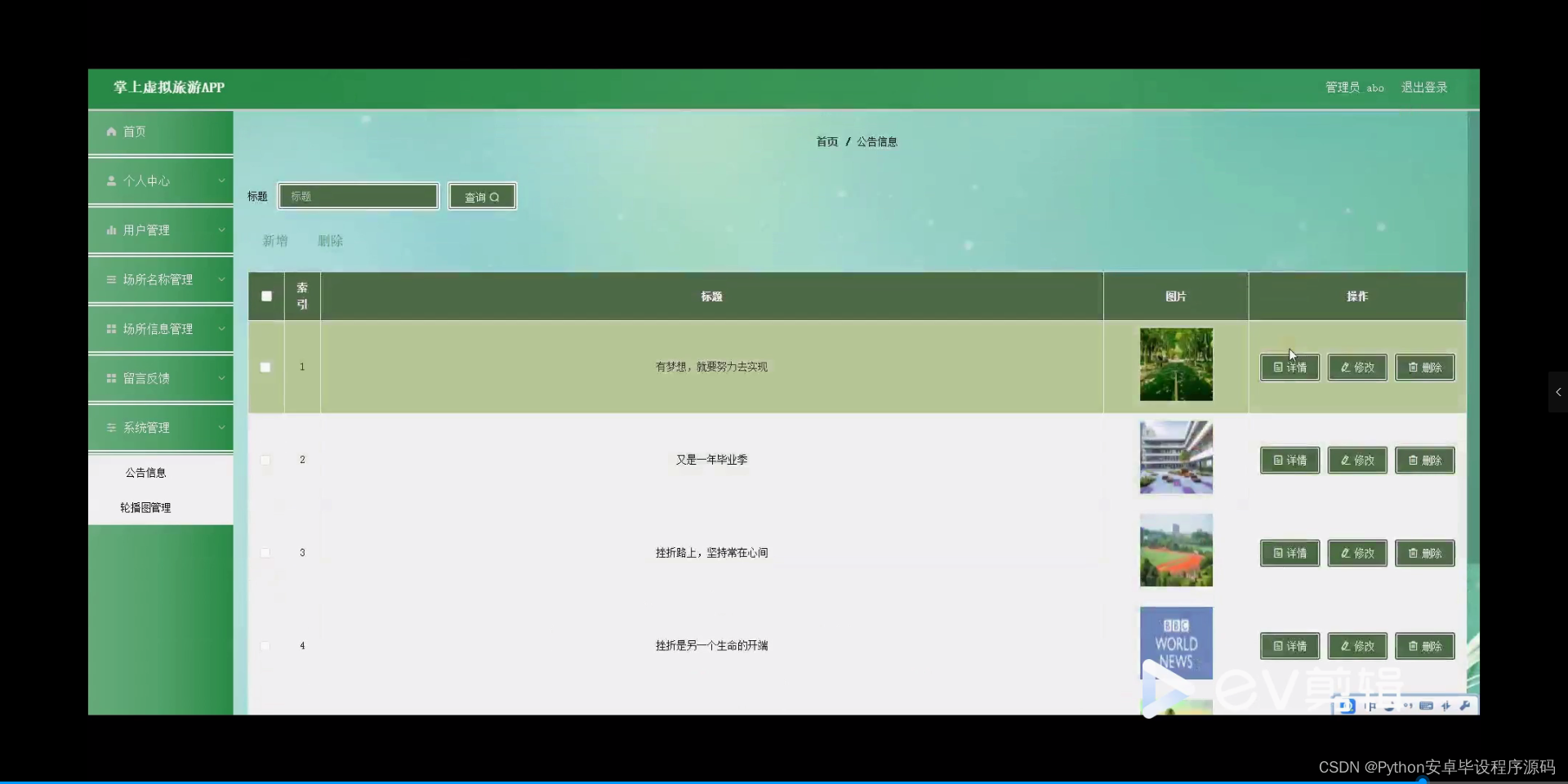Check the checkbox for row 2
The height and width of the screenshot is (784, 1568).
tap(265, 460)
